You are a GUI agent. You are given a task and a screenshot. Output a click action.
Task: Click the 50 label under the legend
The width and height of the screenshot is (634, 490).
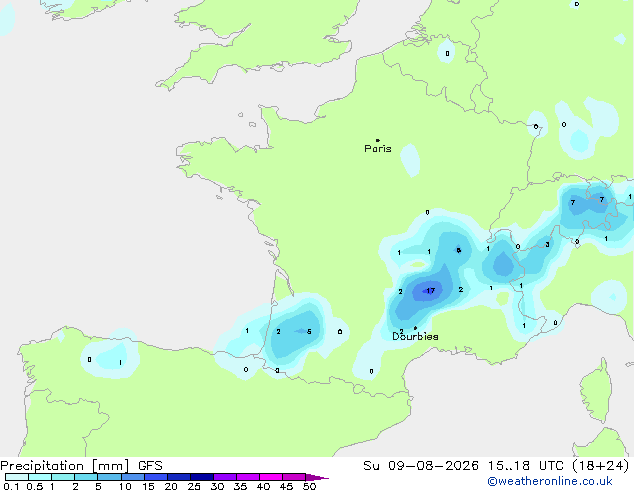click(309, 486)
